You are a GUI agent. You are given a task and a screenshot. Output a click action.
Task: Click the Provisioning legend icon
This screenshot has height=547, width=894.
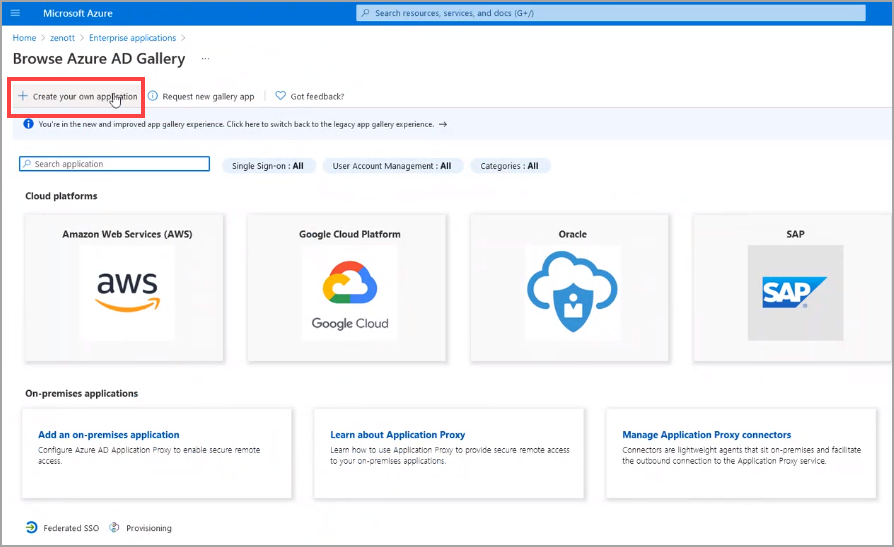114,528
